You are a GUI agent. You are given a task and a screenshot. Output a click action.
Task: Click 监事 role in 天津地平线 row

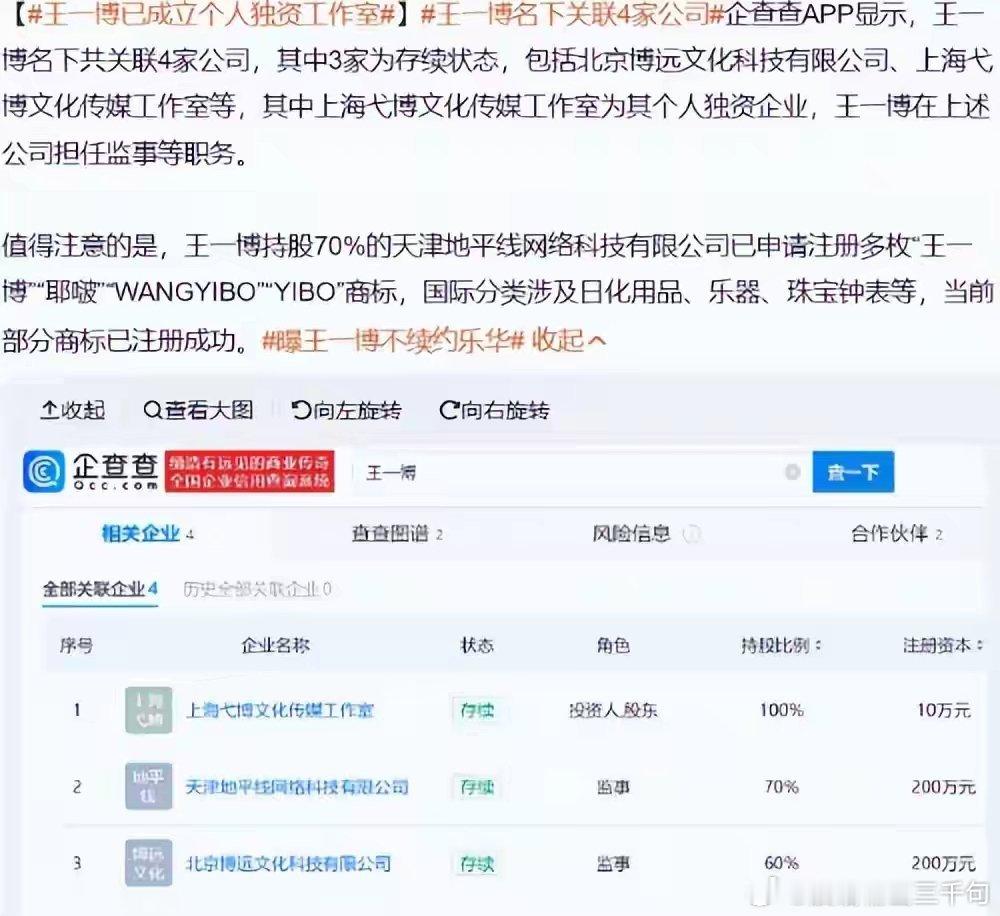613,787
